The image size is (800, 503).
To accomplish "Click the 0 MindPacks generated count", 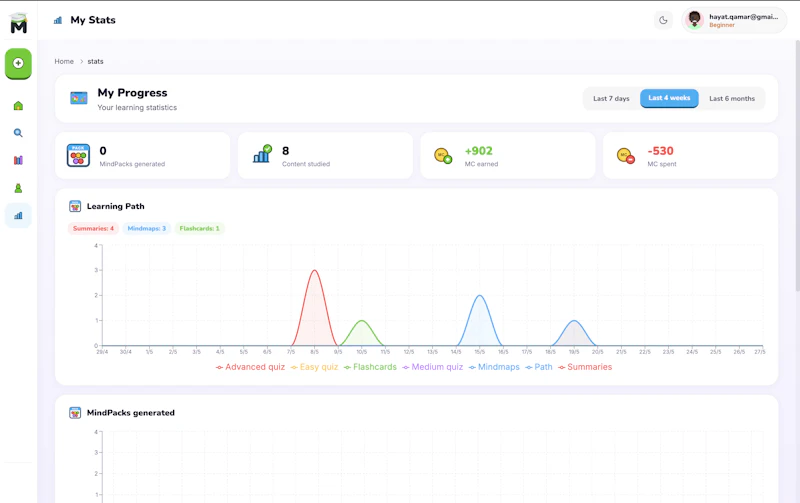I will (x=103, y=151).
